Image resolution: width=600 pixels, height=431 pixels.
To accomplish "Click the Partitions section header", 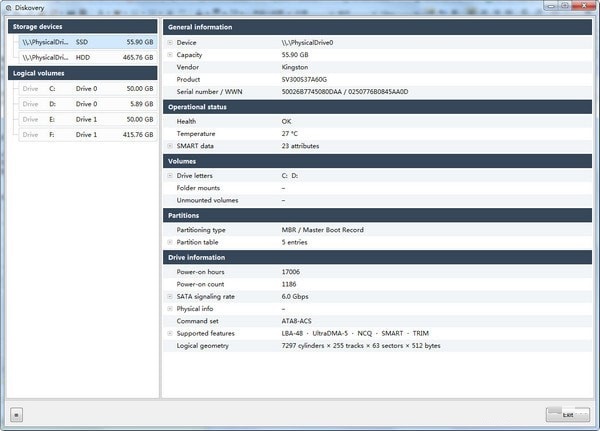I will 377,216.
